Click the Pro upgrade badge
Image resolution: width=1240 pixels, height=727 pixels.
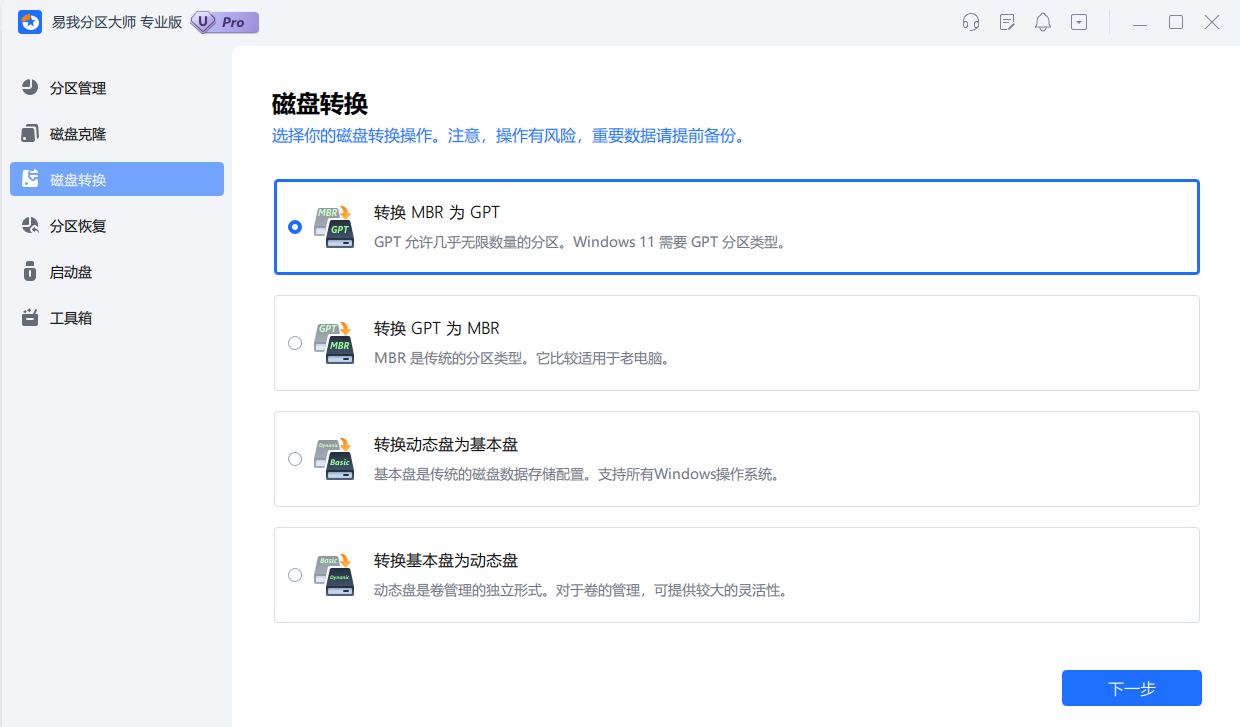tap(222, 22)
